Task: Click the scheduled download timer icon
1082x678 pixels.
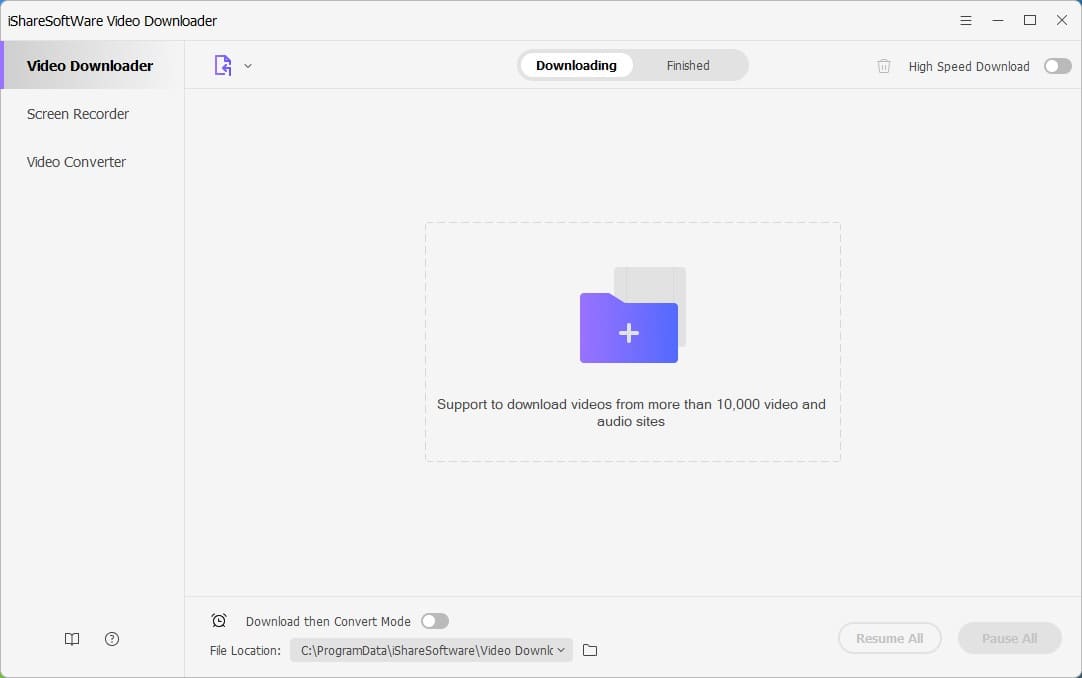Action: coord(219,620)
